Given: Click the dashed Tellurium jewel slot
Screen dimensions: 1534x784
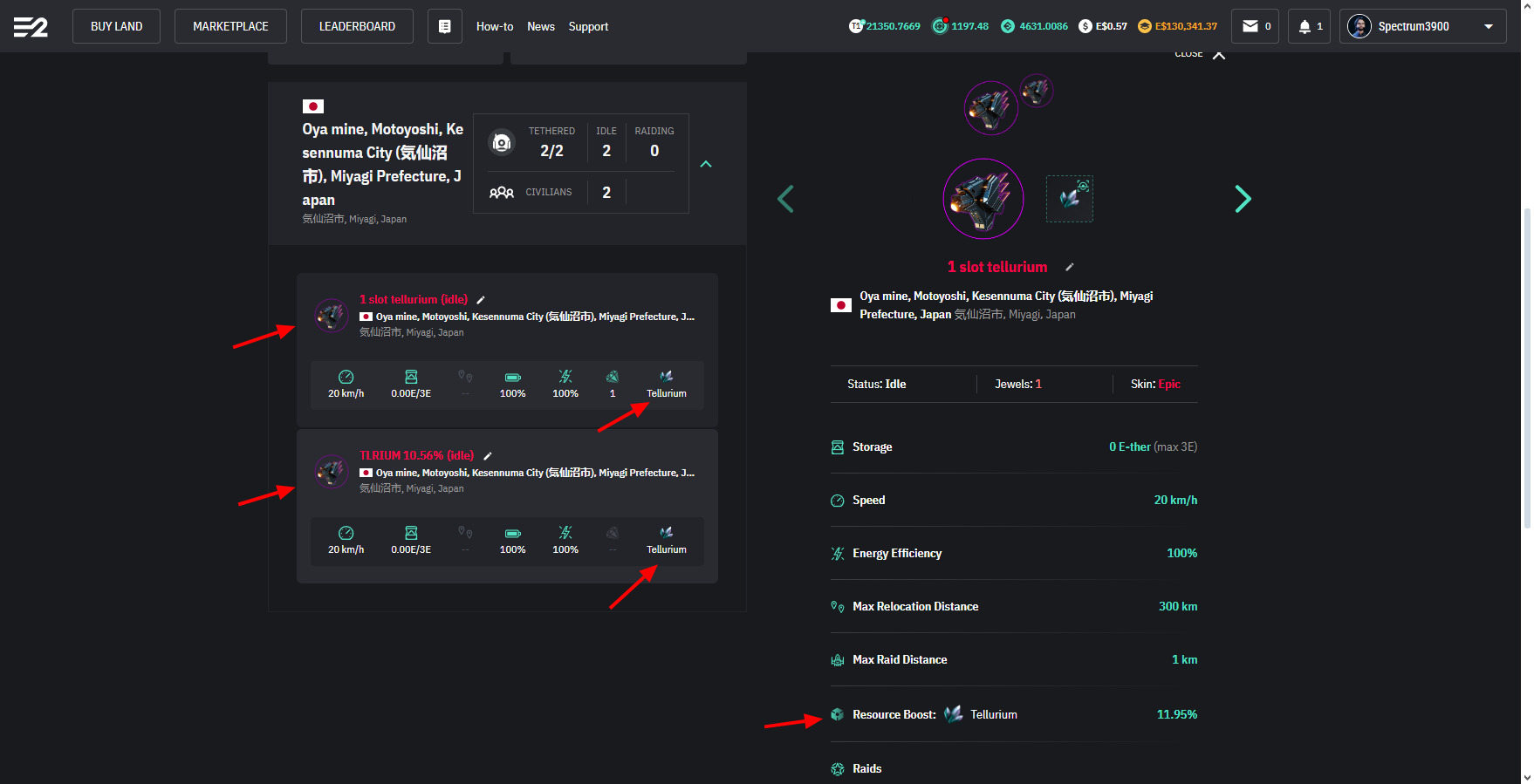Looking at the screenshot, I should pyautogui.click(x=1069, y=199).
